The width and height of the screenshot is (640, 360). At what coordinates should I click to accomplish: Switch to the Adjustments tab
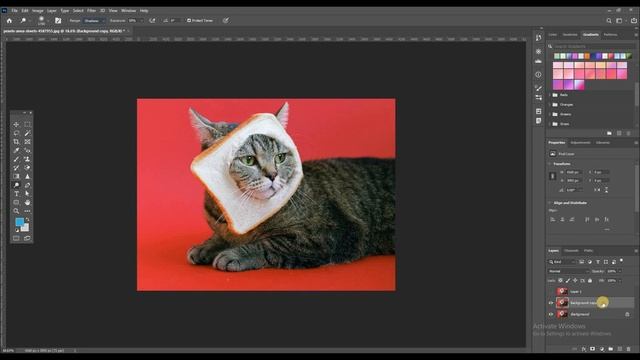tap(580, 142)
